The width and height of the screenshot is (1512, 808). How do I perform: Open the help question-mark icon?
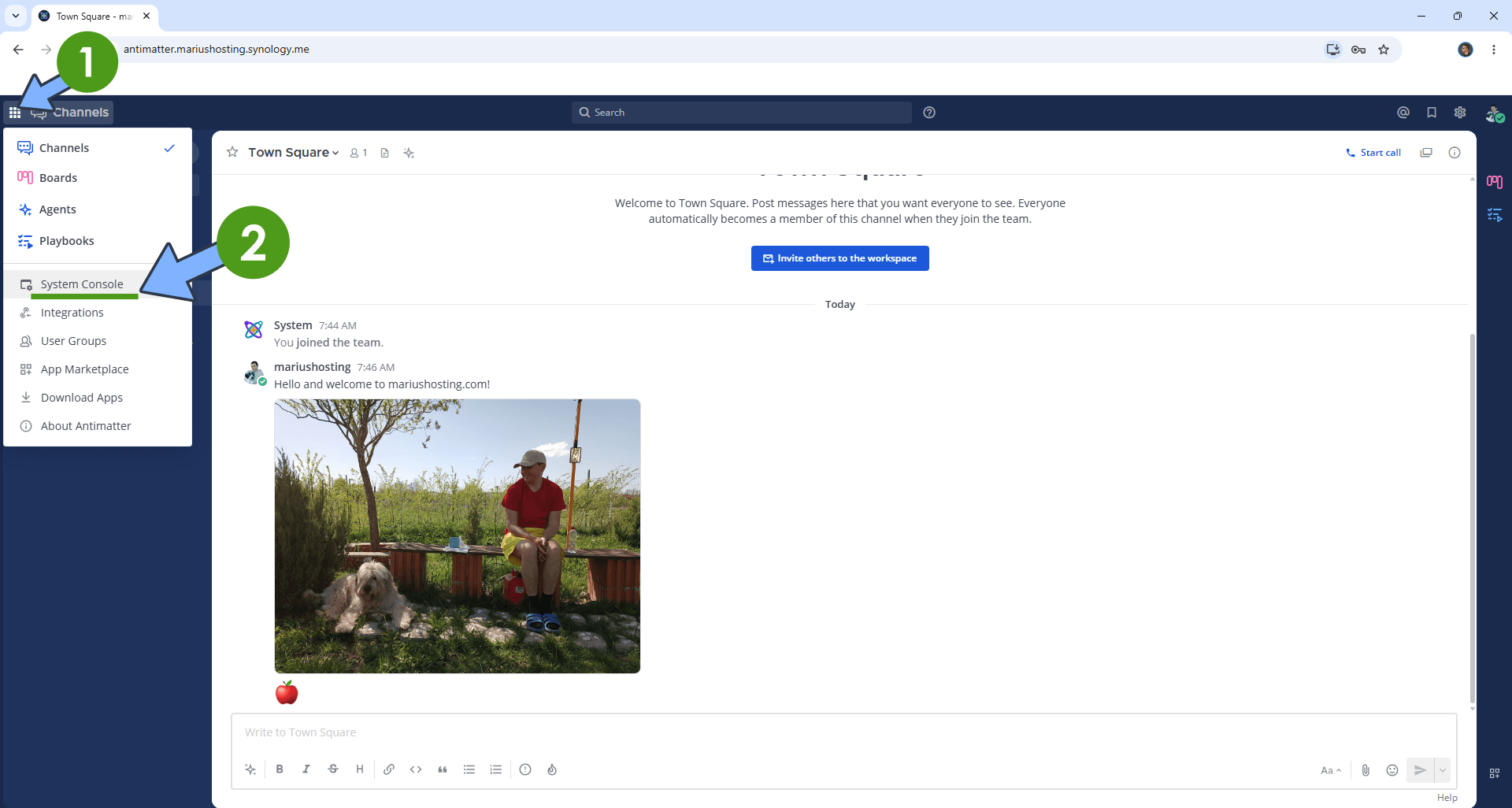[x=929, y=113]
